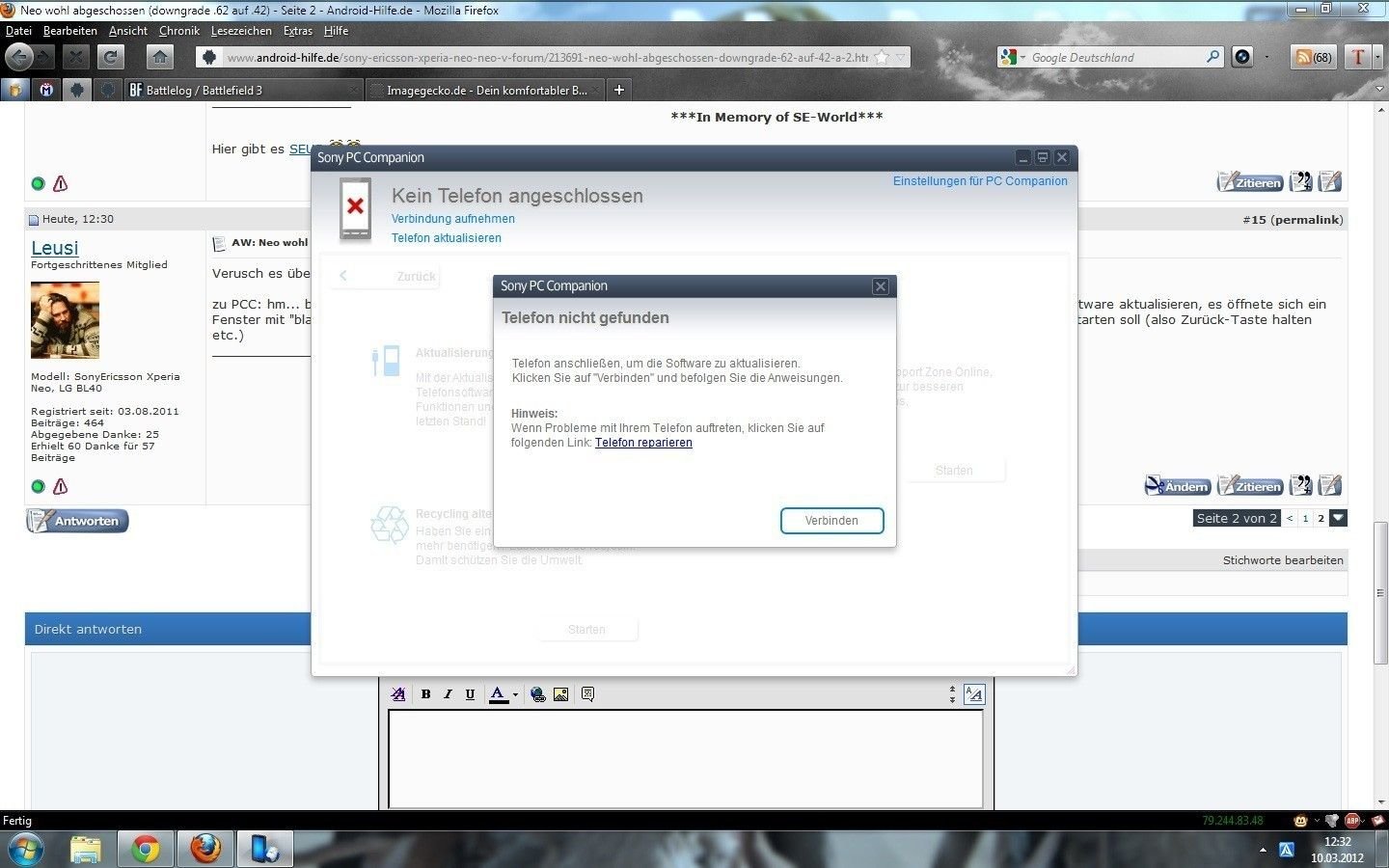Select the pinned tab with M icon
The width and height of the screenshot is (1389, 868).
pos(45,90)
